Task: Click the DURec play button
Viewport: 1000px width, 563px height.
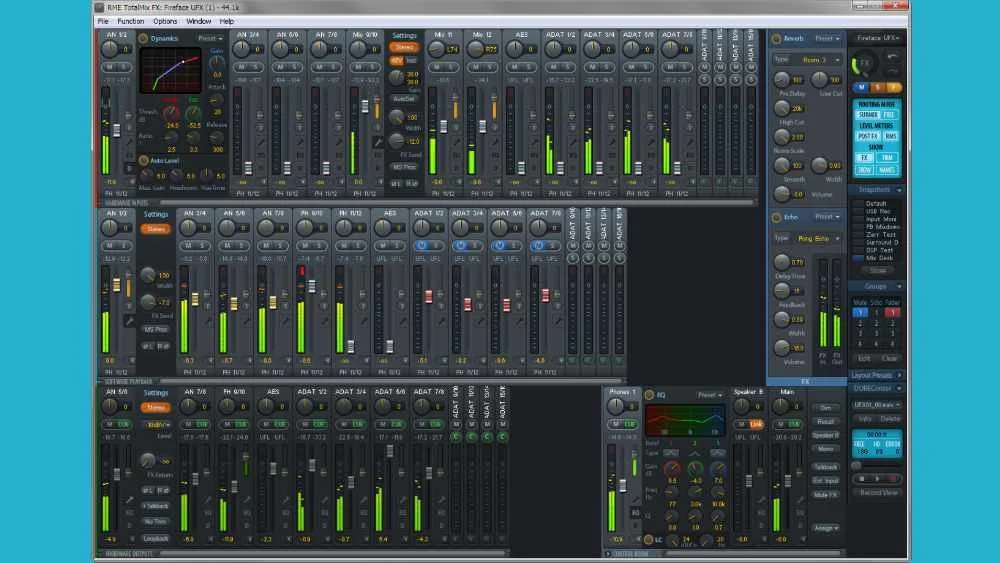Action: [878, 478]
